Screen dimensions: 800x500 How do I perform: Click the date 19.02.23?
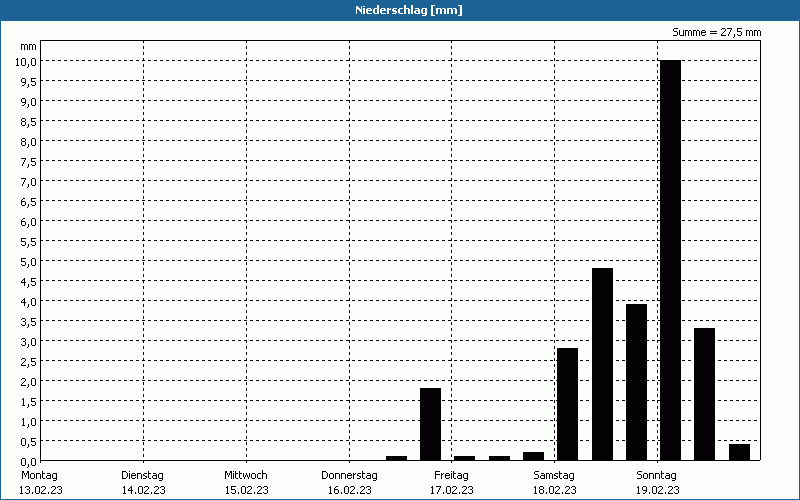tap(658, 490)
